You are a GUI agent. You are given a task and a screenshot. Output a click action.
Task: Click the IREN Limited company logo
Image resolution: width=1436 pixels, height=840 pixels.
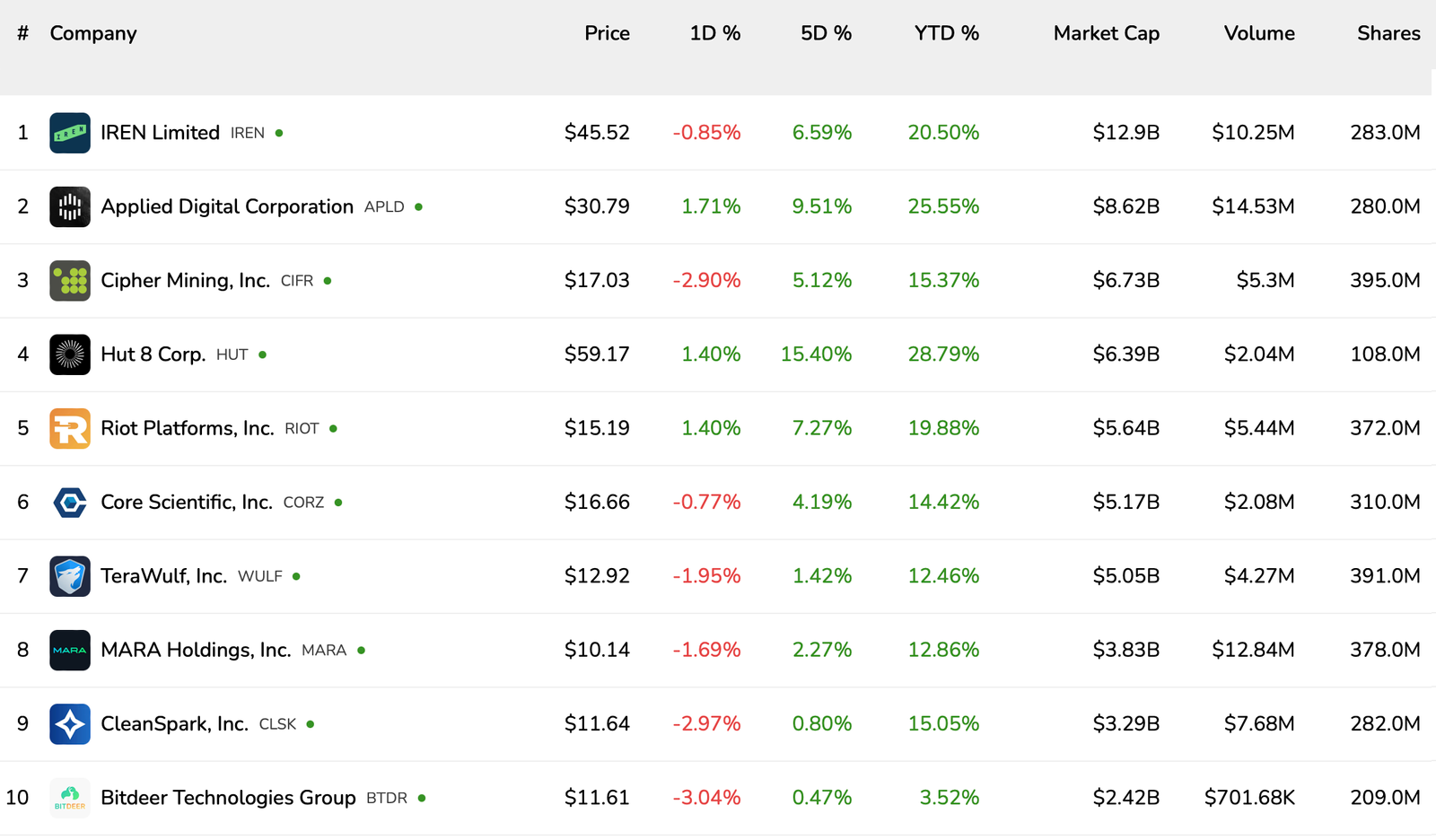point(70,132)
